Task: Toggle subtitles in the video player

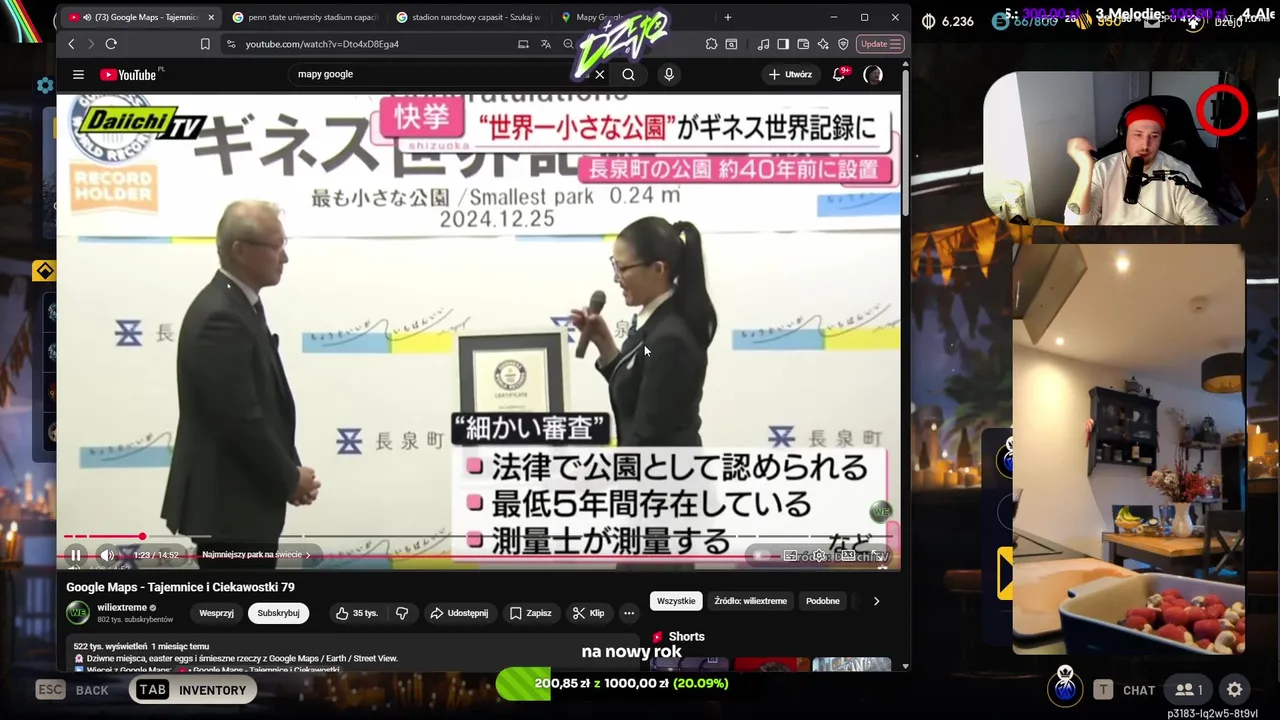Action: tap(791, 556)
